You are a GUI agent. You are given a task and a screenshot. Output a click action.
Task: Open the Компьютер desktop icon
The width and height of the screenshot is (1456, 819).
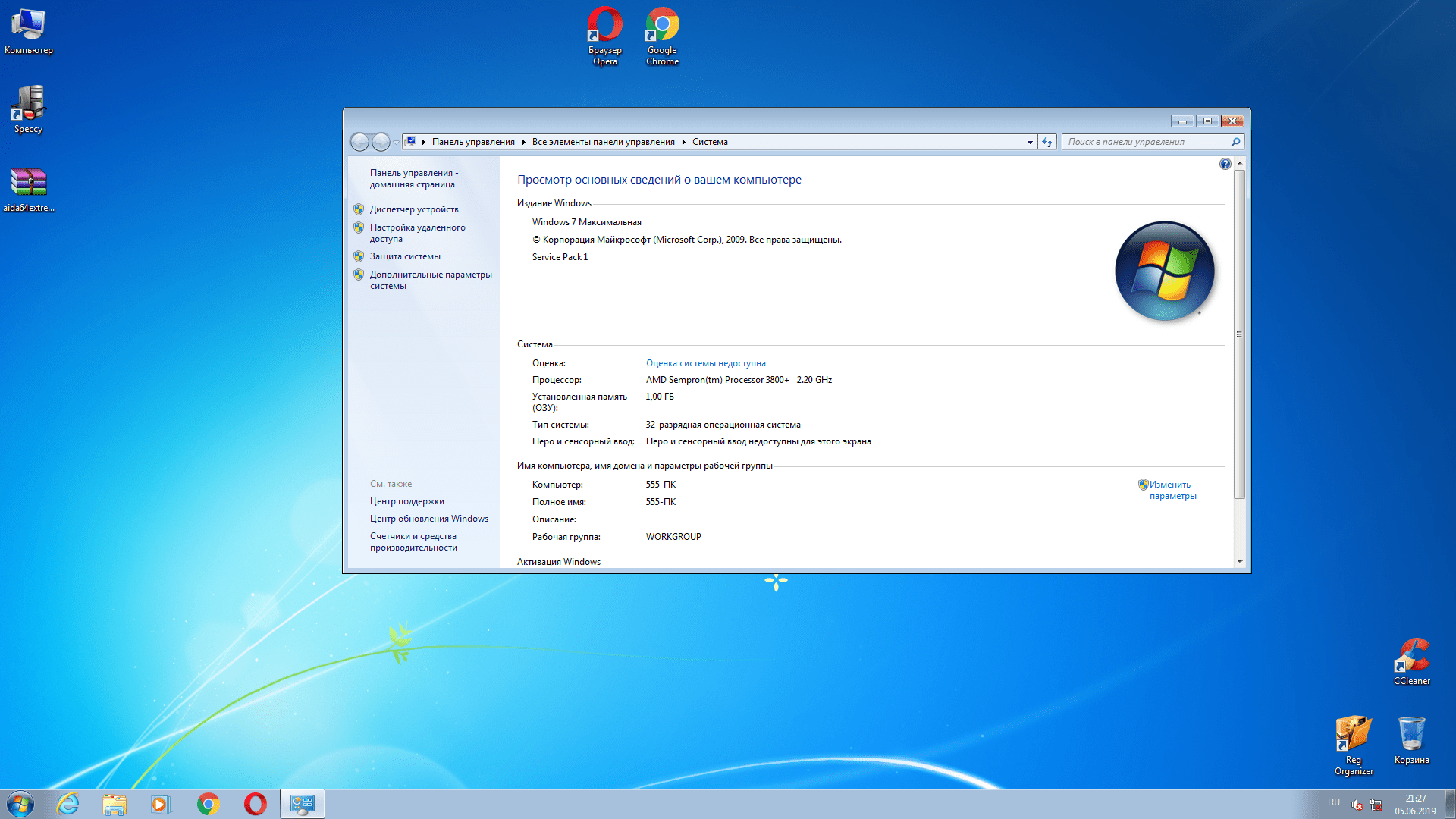pyautogui.click(x=29, y=32)
